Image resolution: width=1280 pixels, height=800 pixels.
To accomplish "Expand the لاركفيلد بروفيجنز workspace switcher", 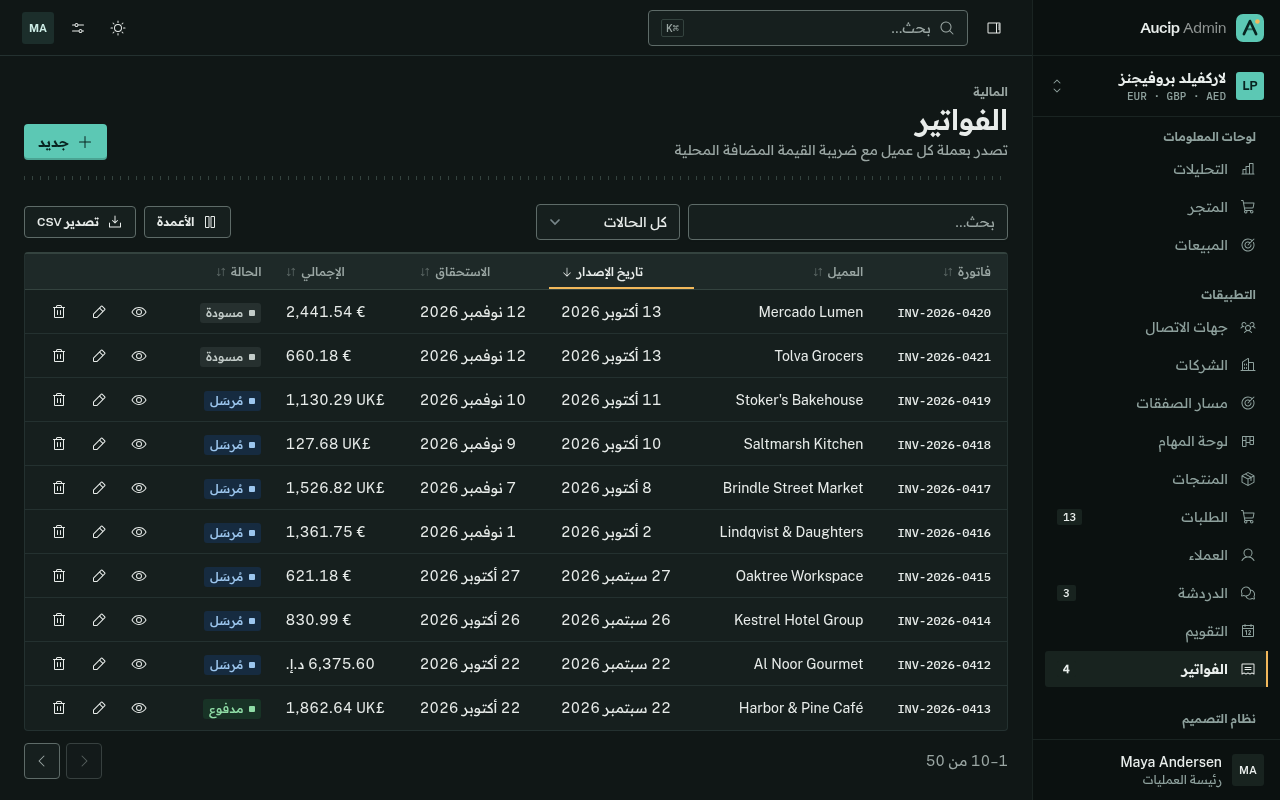I will coord(1156,86).
